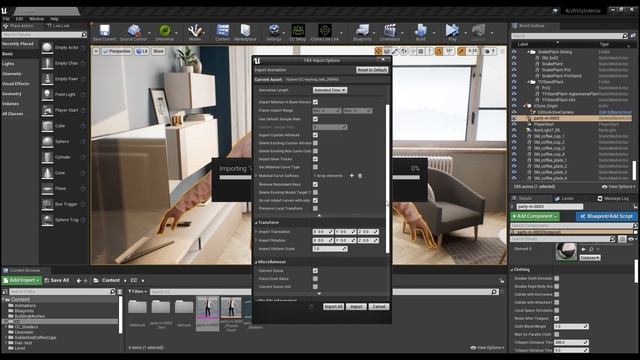Select the Cube shape icon
The height and width of the screenshot is (360, 640).
coord(47,126)
